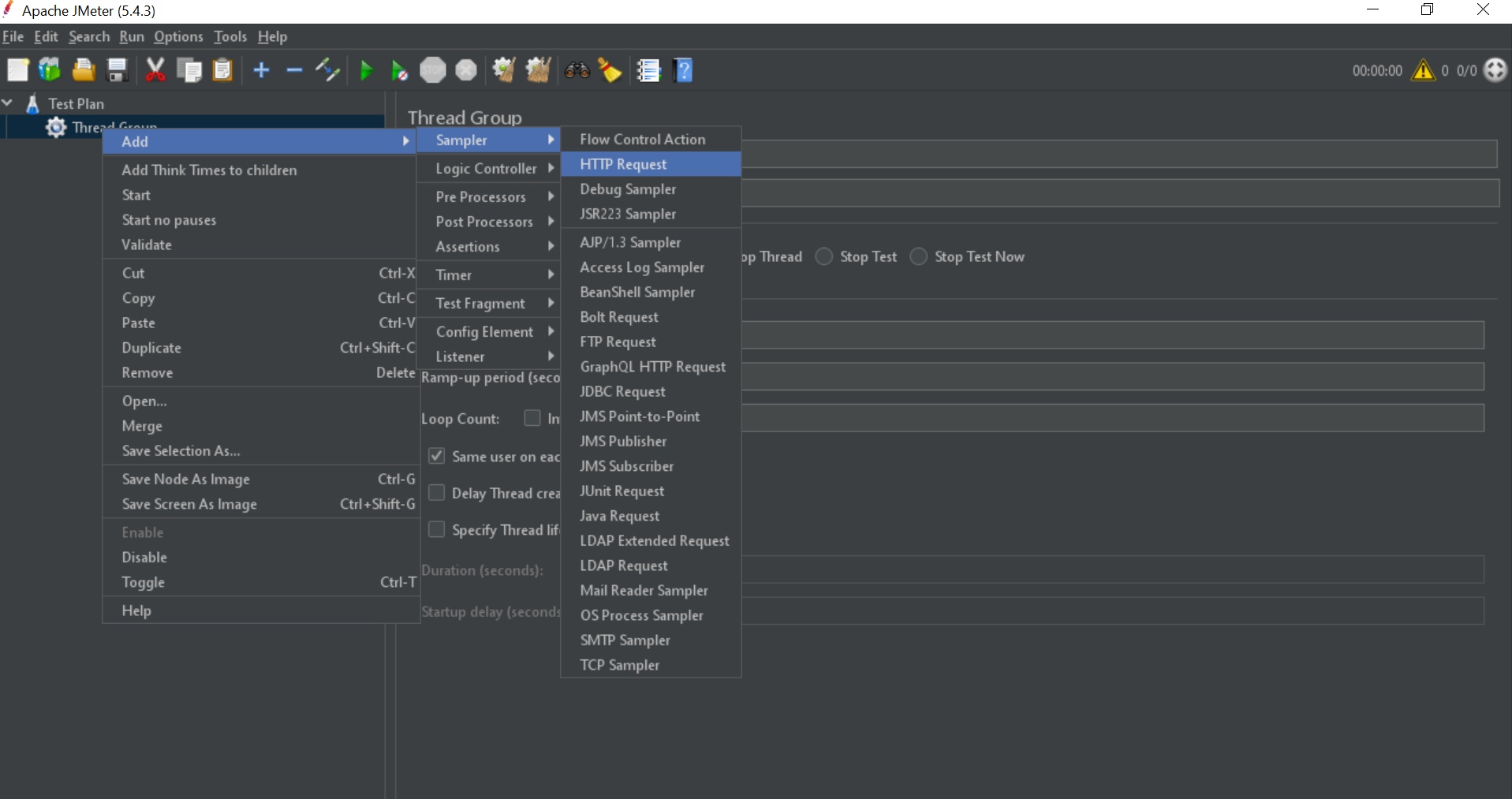Image resolution: width=1512 pixels, height=799 pixels.
Task: Select Flow Control Action sampler
Action: pyautogui.click(x=651, y=140)
